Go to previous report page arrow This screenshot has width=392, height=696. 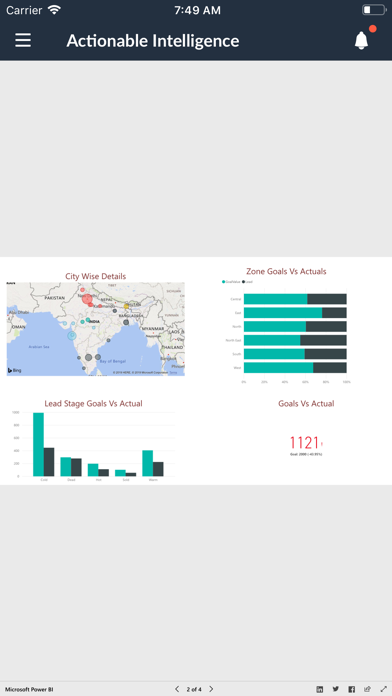[177, 689]
